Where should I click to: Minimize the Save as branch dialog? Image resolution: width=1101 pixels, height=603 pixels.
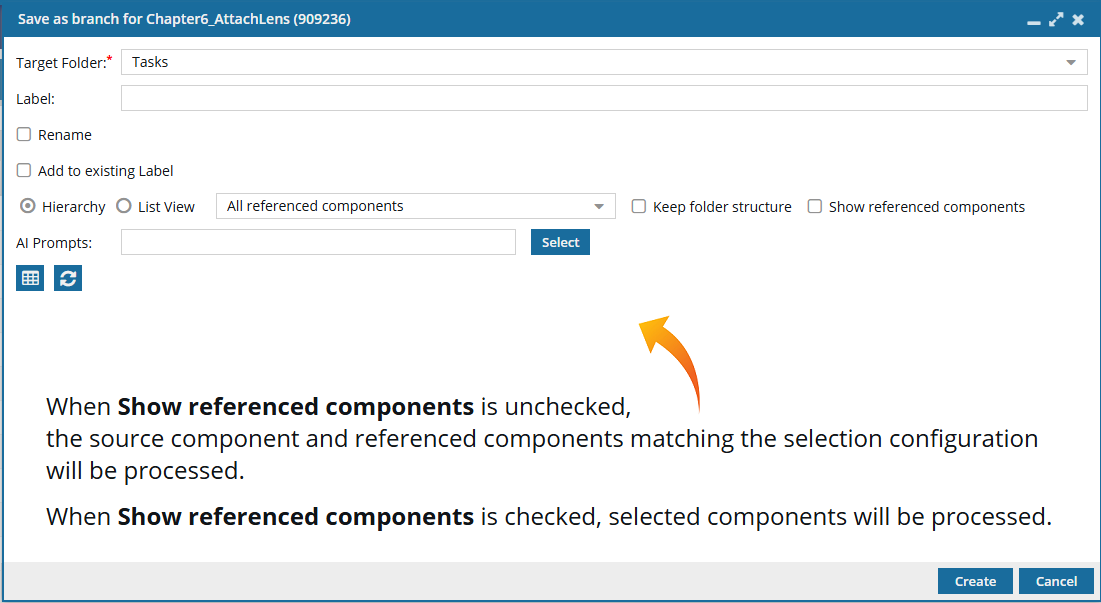click(x=1034, y=20)
